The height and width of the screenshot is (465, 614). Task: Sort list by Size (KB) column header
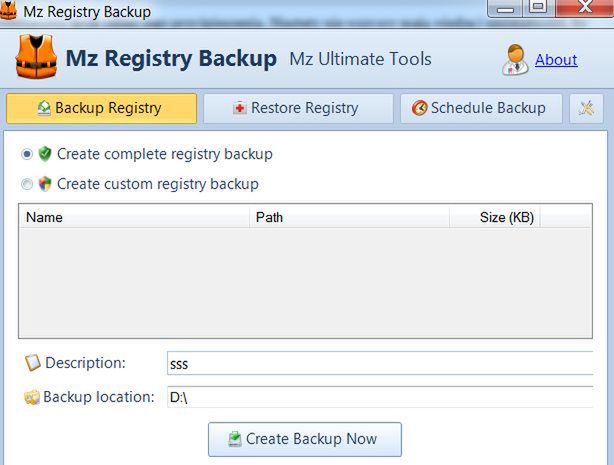pos(495,217)
